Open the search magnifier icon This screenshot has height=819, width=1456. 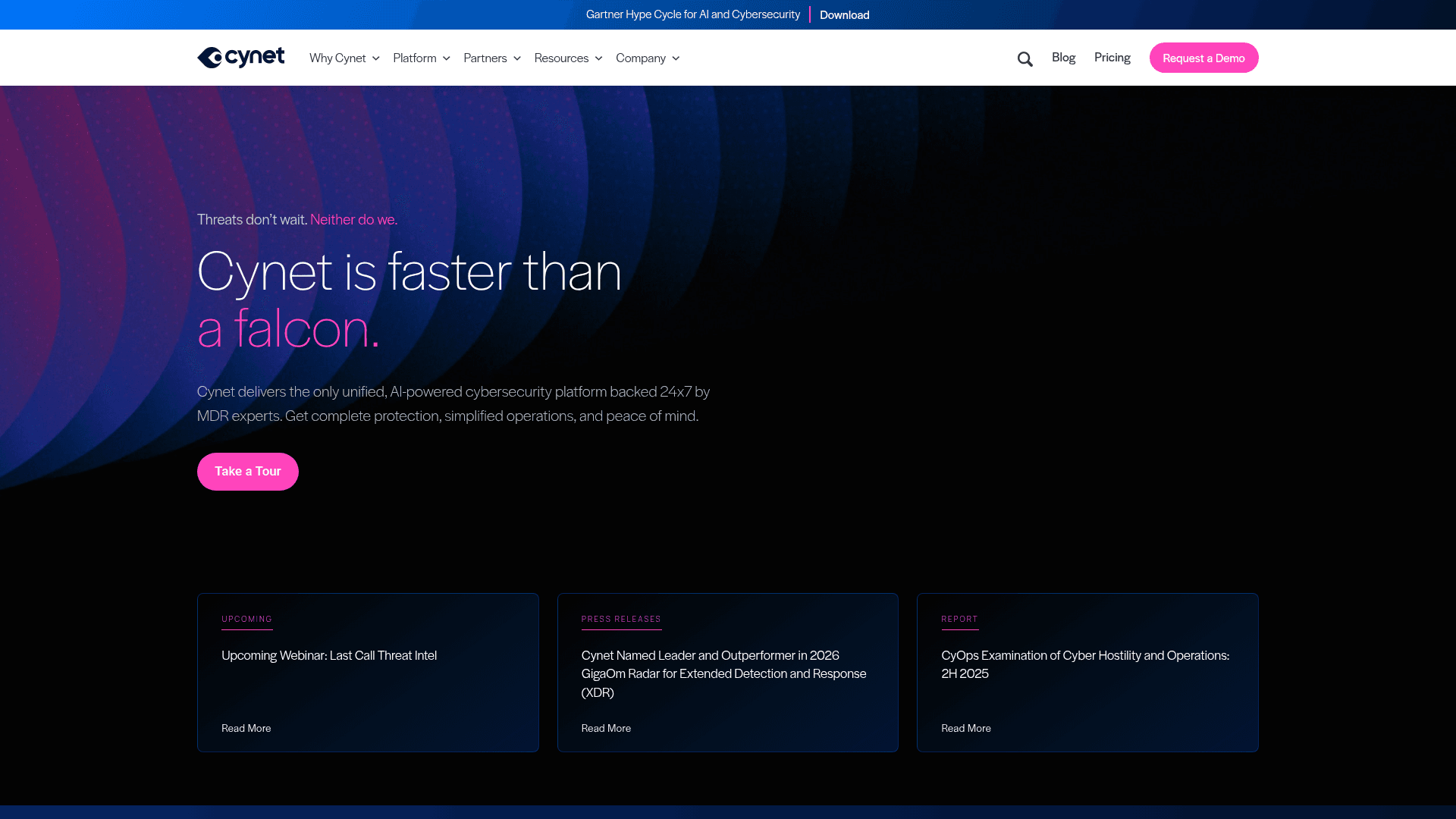(1025, 59)
